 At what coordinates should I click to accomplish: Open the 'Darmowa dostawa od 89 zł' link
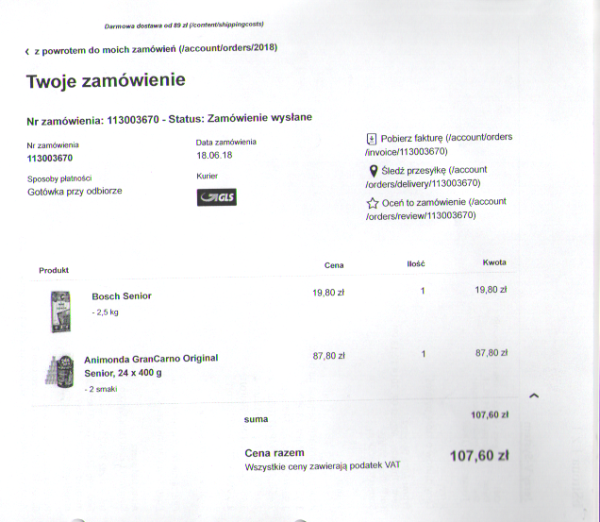coord(184,25)
